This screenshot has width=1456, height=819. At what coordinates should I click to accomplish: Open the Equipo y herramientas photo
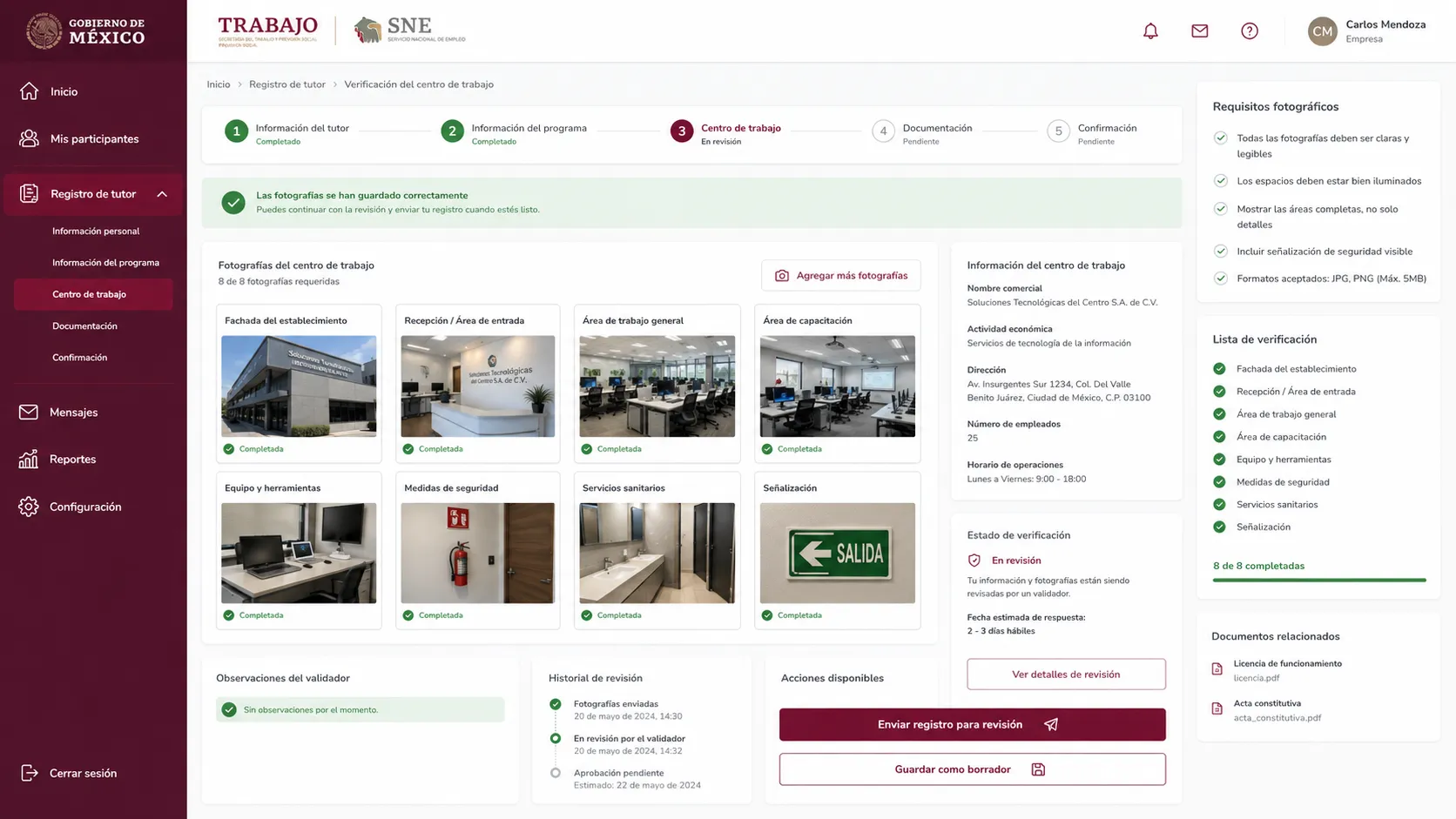pyautogui.click(x=299, y=554)
